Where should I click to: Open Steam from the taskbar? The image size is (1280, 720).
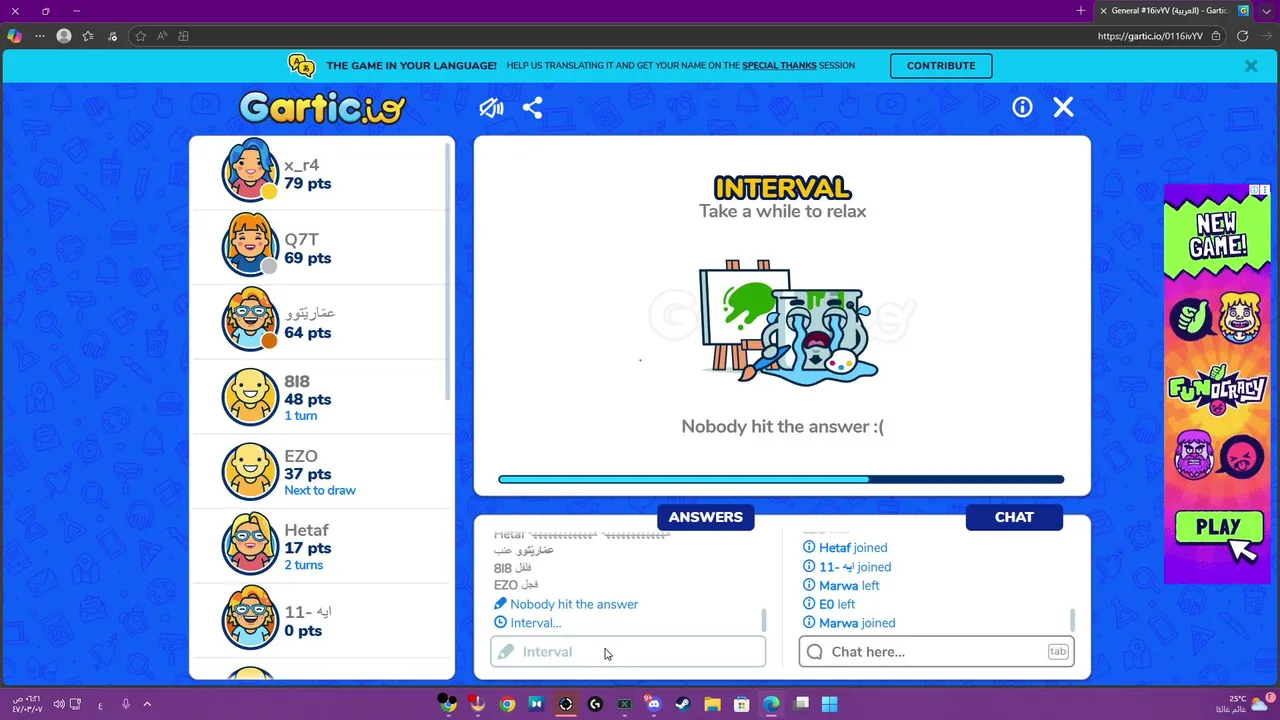682,704
